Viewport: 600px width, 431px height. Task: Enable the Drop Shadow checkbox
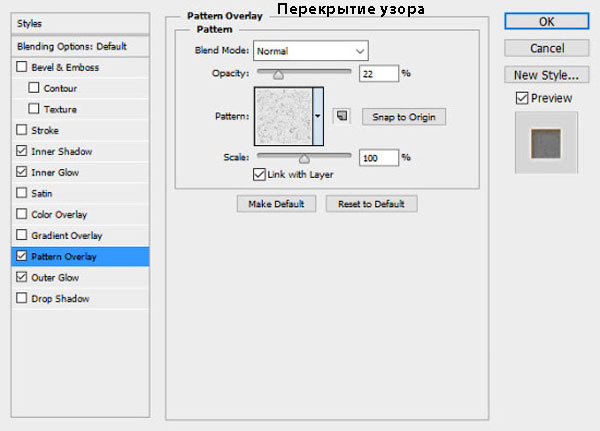coord(21,298)
